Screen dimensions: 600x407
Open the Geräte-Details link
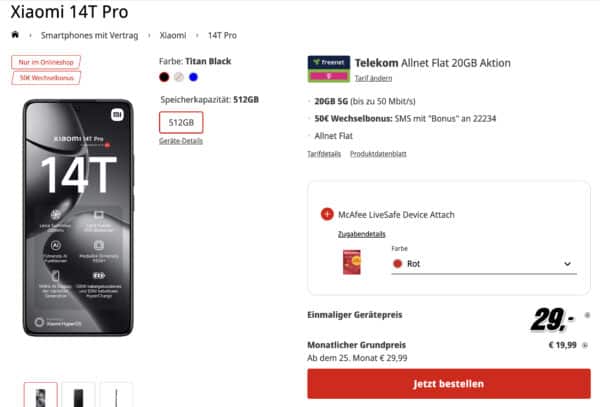click(x=181, y=141)
